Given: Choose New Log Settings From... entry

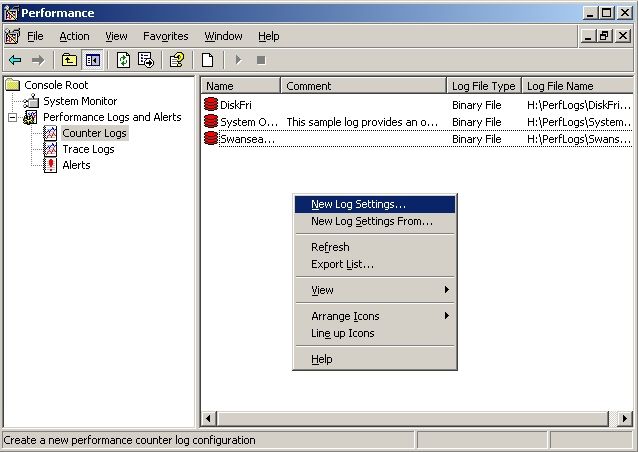Looking at the screenshot, I should (x=375, y=221).
